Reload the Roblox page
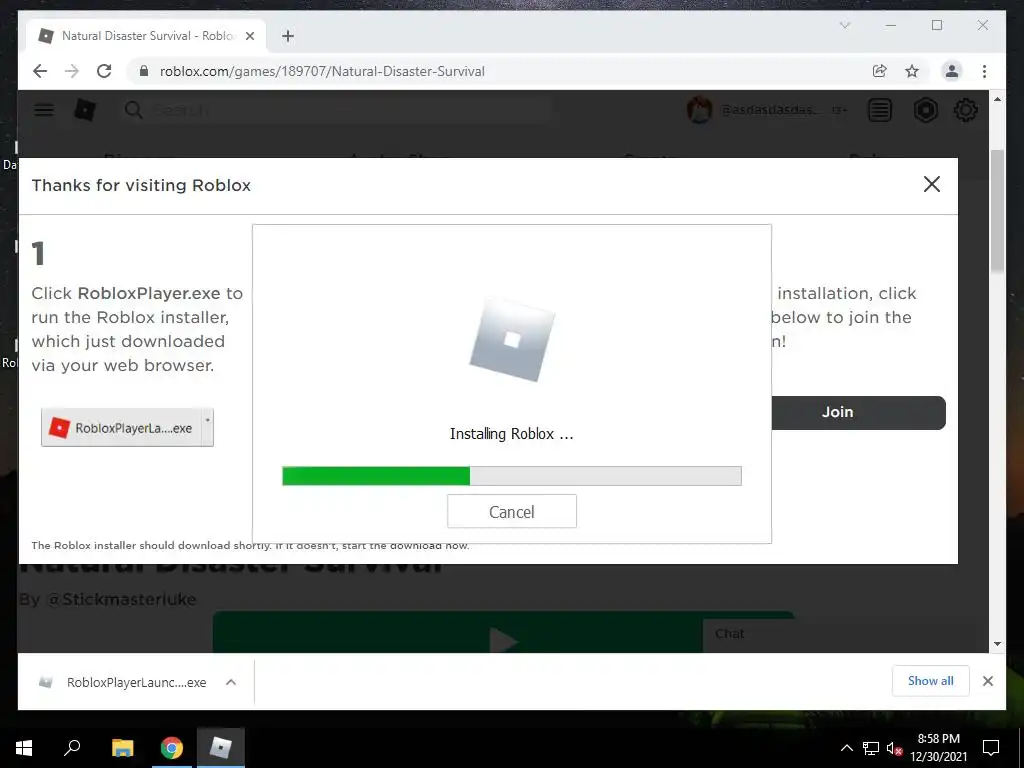Image resolution: width=1024 pixels, height=768 pixels. 104,71
